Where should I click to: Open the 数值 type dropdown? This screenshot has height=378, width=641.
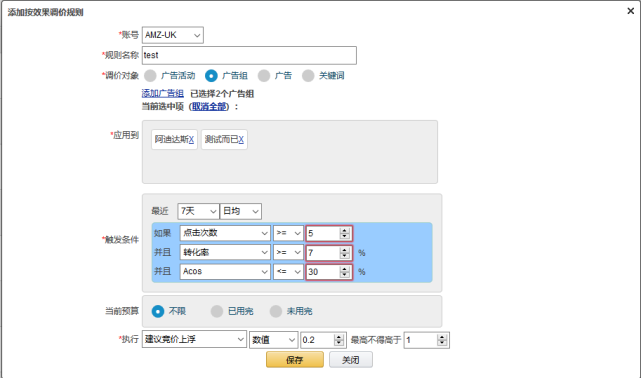273,340
